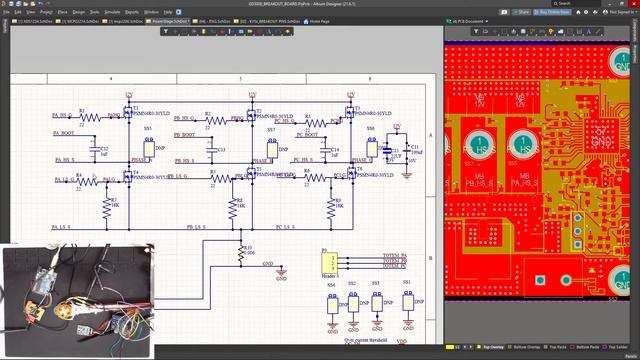Click the text string 'A' icon in PCB bar

[x=589, y=31]
